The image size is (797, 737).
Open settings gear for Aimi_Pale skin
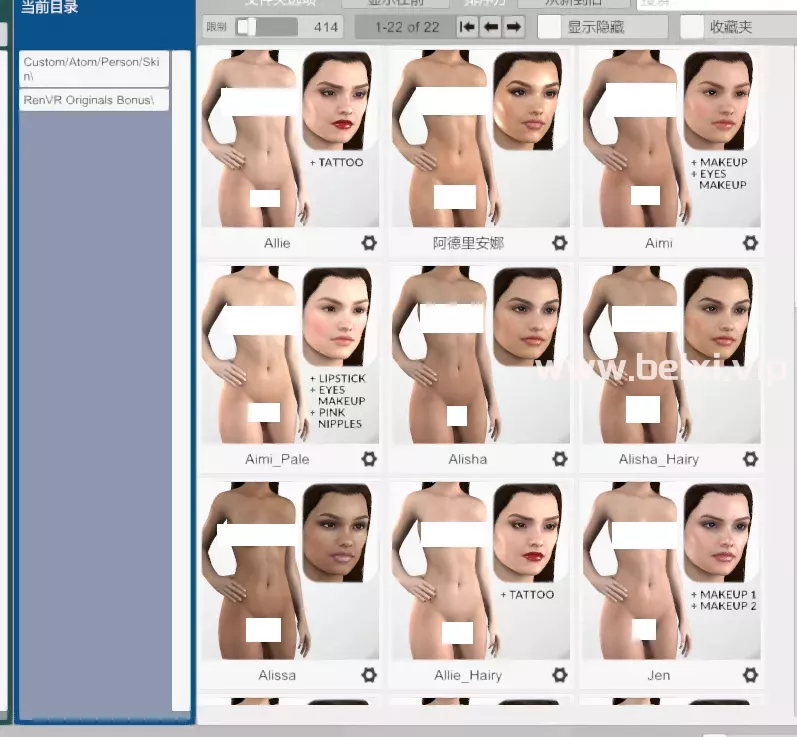coord(369,459)
